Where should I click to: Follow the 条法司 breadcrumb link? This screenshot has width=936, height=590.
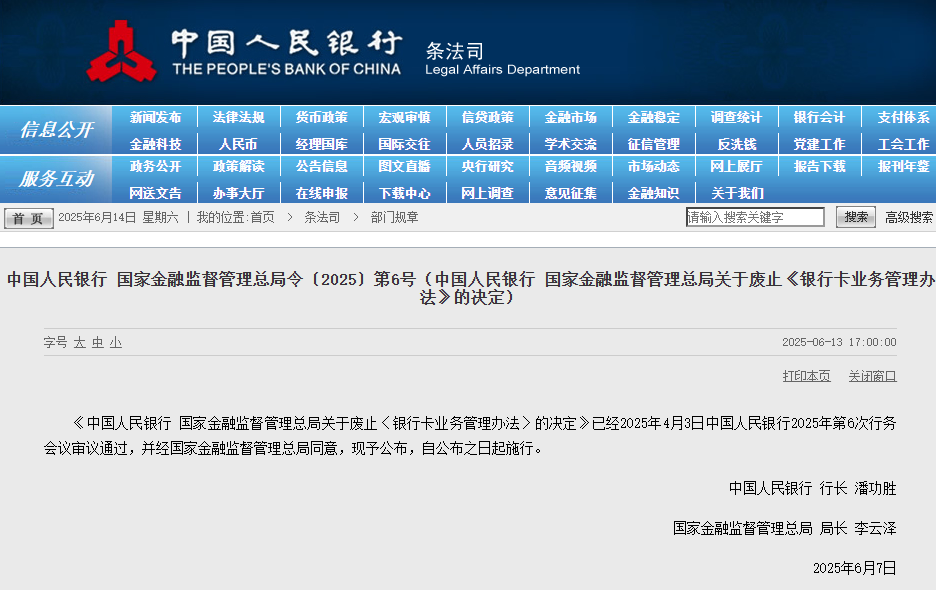click(x=322, y=217)
